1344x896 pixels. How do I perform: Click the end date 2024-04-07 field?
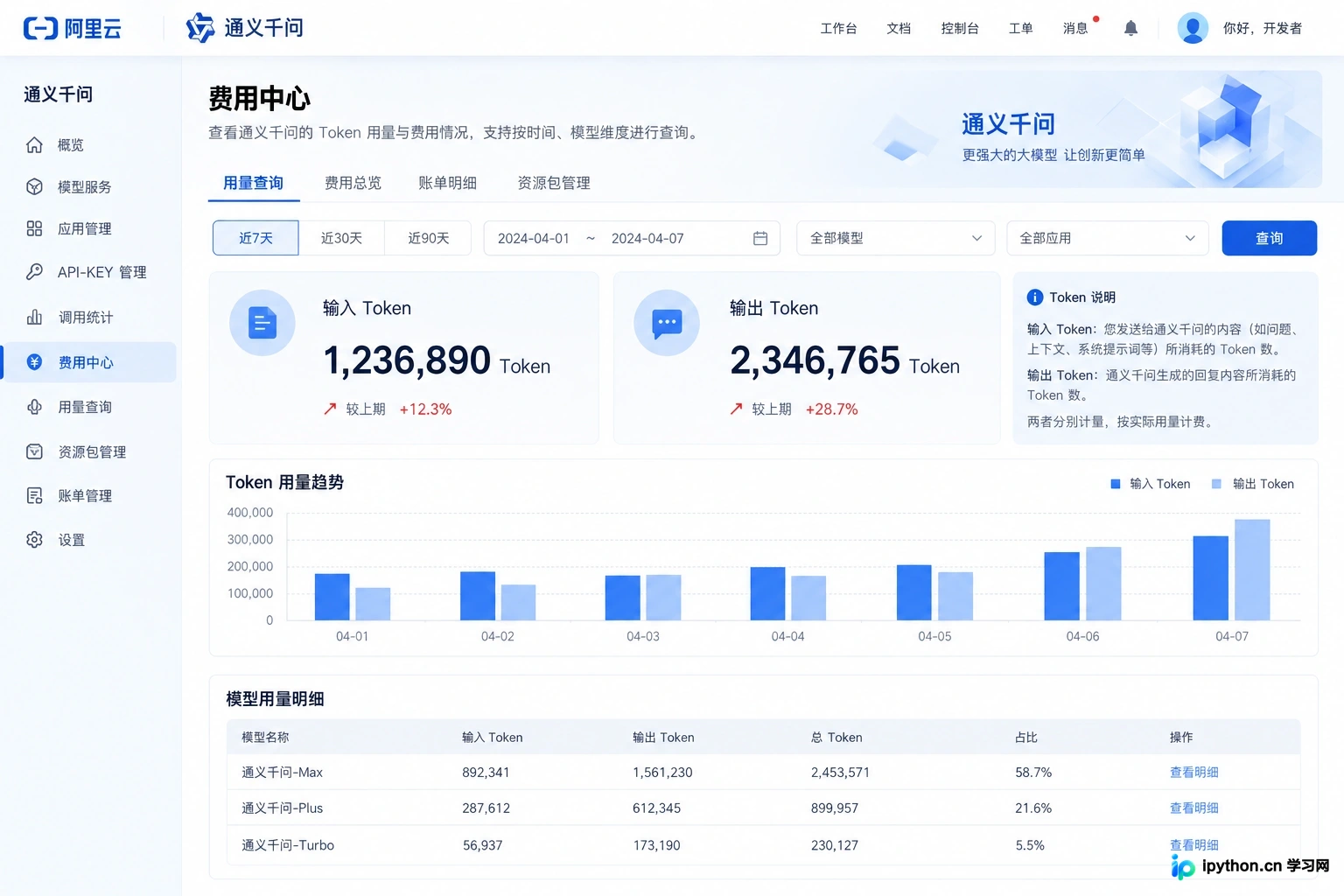(647, 238)
